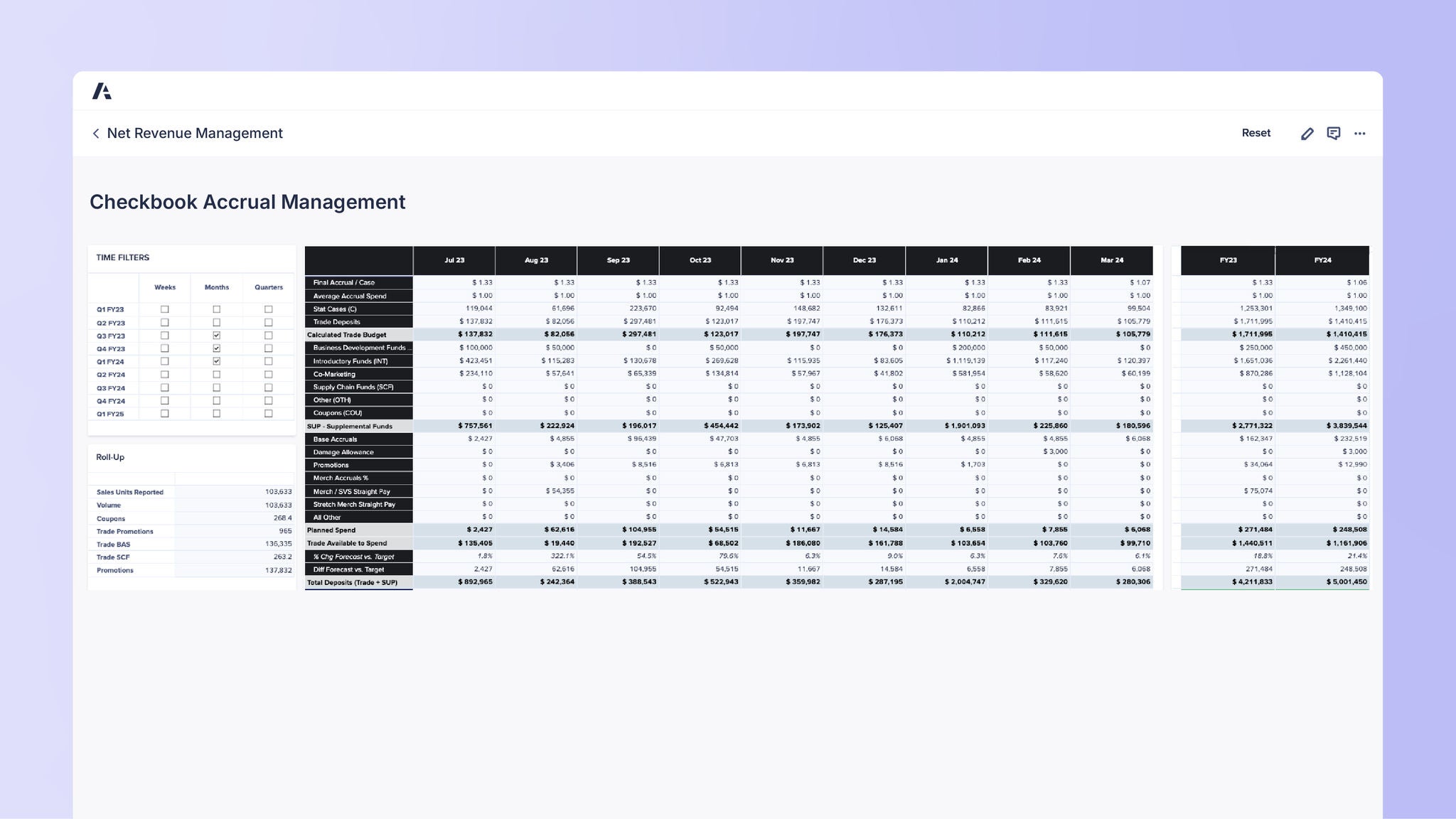Screen dimensions: 1456x819
Task: Check Months for Q2 FY23
Action: tap(217, 322)
